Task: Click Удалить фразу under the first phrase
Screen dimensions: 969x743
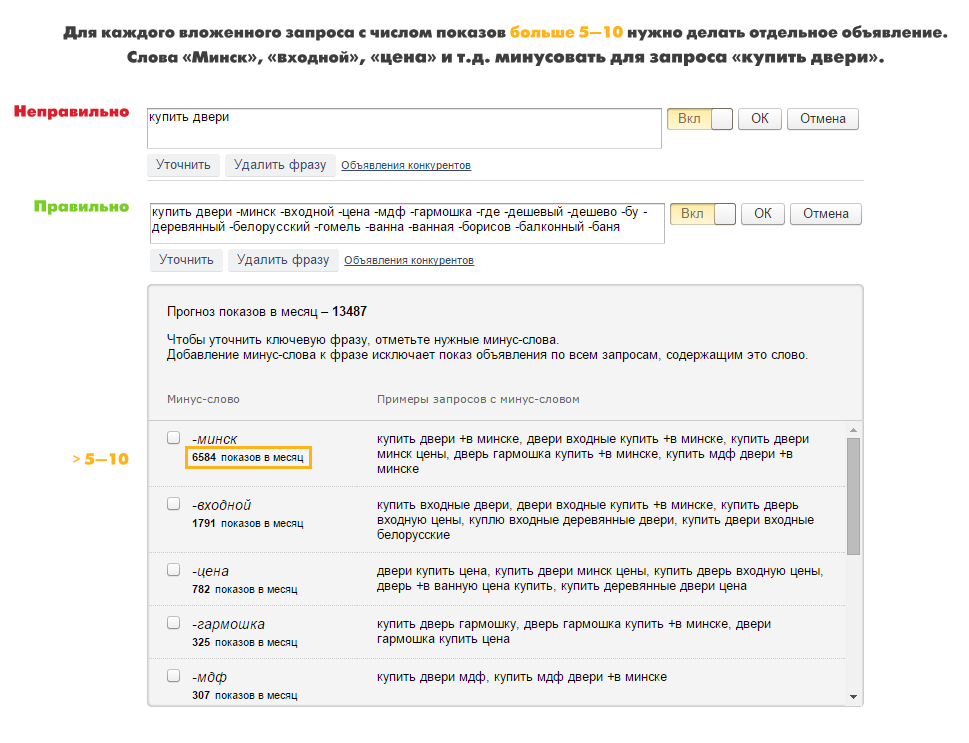Action: [280, 165]
